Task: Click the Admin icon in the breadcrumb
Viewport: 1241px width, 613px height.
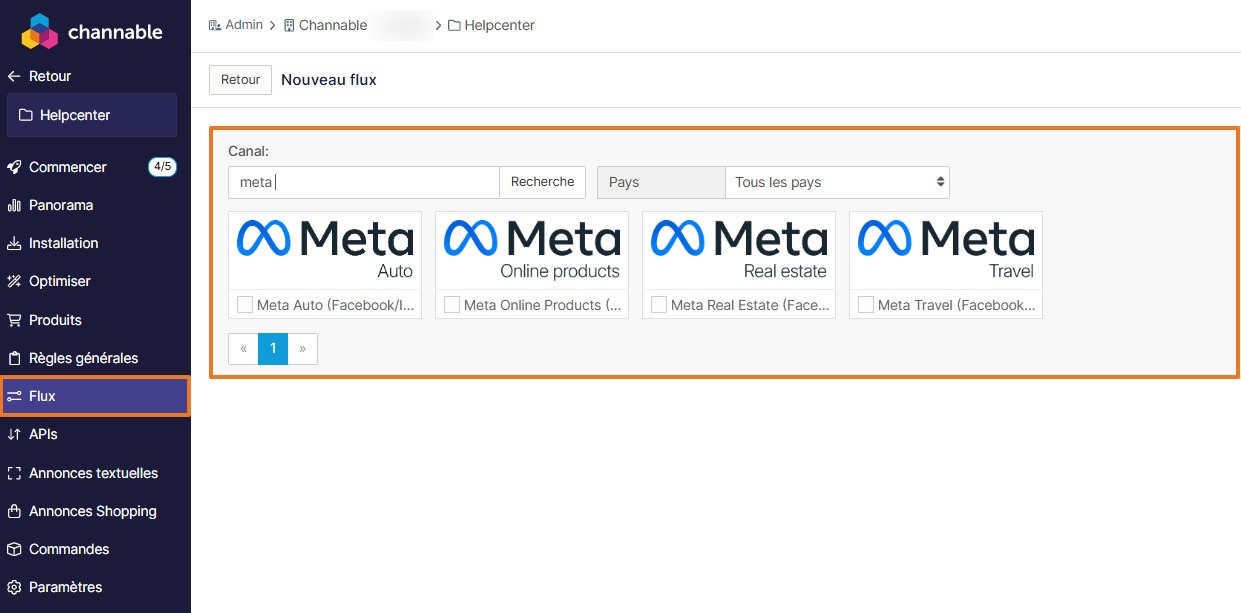Action: (x=214, y=25)
